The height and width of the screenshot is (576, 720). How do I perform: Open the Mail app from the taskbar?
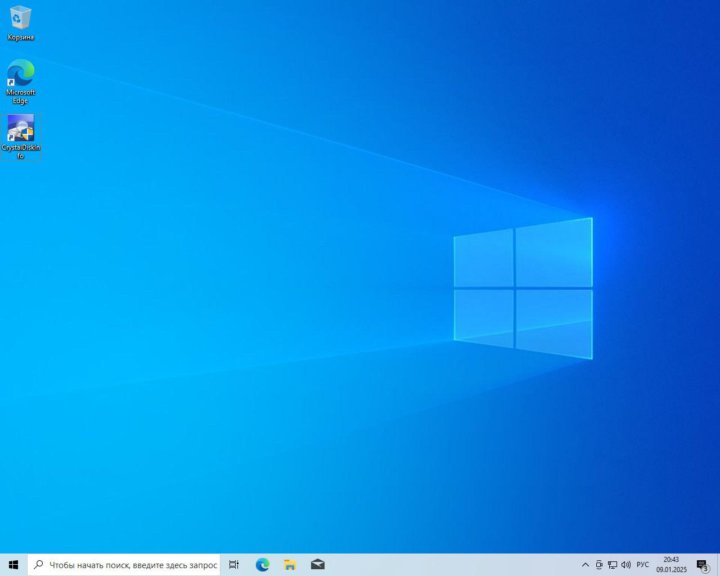point(317,565)
